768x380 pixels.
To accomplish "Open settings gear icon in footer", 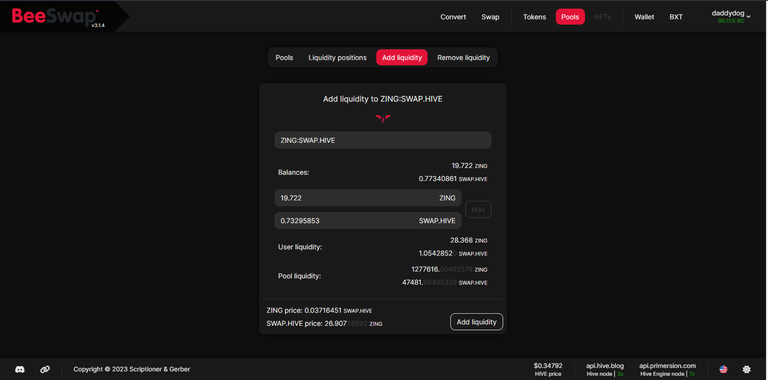I will pyautogui.click(x=746, y=369).
